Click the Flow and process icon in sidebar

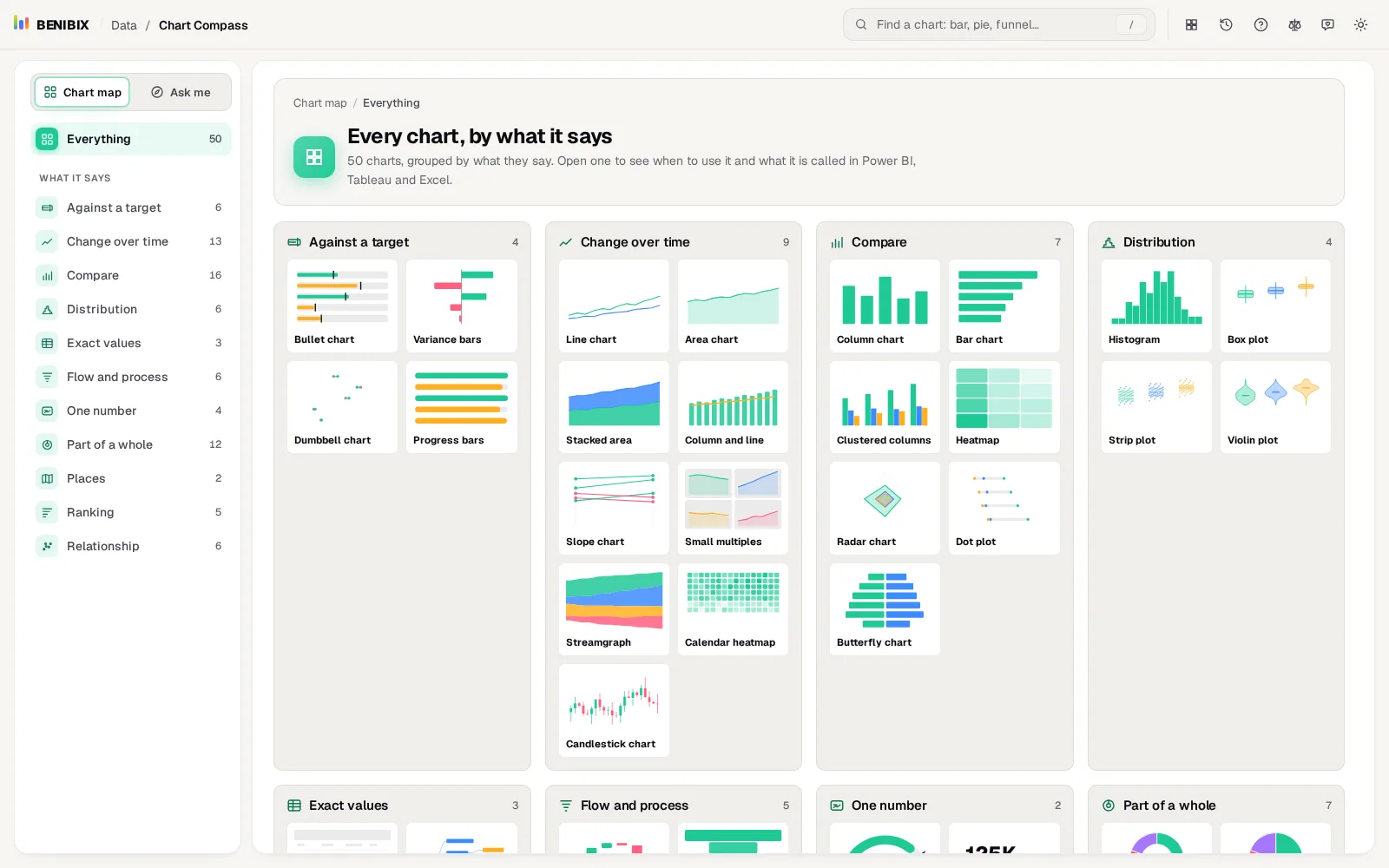tap(47, 377)
